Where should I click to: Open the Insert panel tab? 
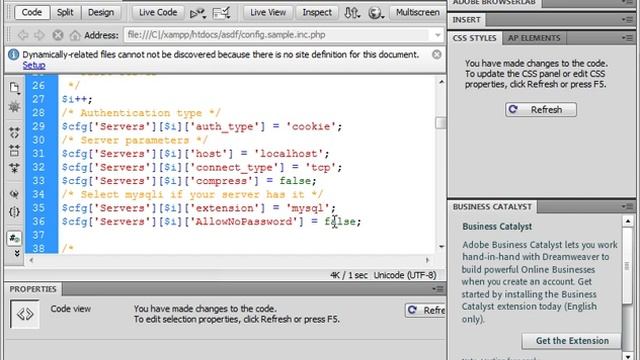[x=467, y=20]
